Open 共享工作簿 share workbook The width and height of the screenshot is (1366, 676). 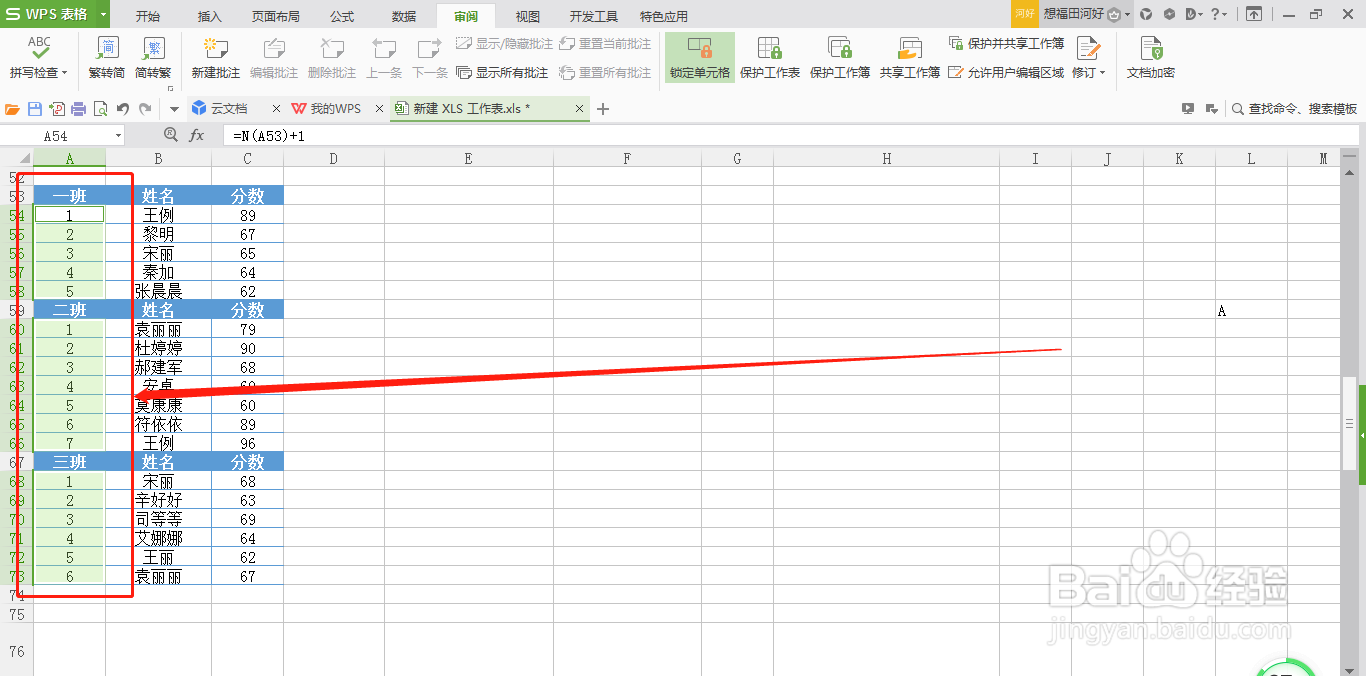pos(909,58)
